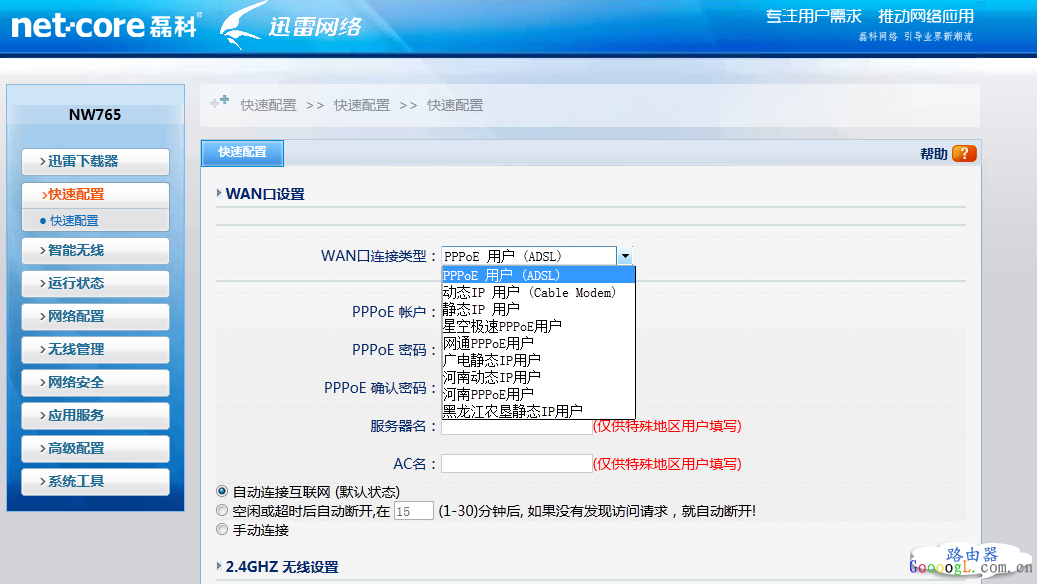Click the orange help question mark icon
The width and height of the screenshot is (1037, 584).
pyautogui.click(x=964, y=154)
